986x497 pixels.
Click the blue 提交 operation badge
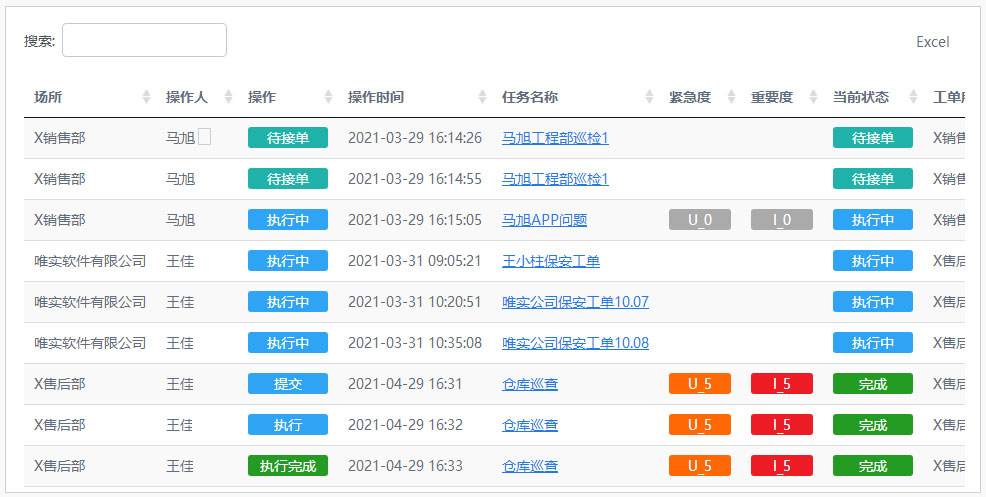pyautogui.click(x=287, y=384)
